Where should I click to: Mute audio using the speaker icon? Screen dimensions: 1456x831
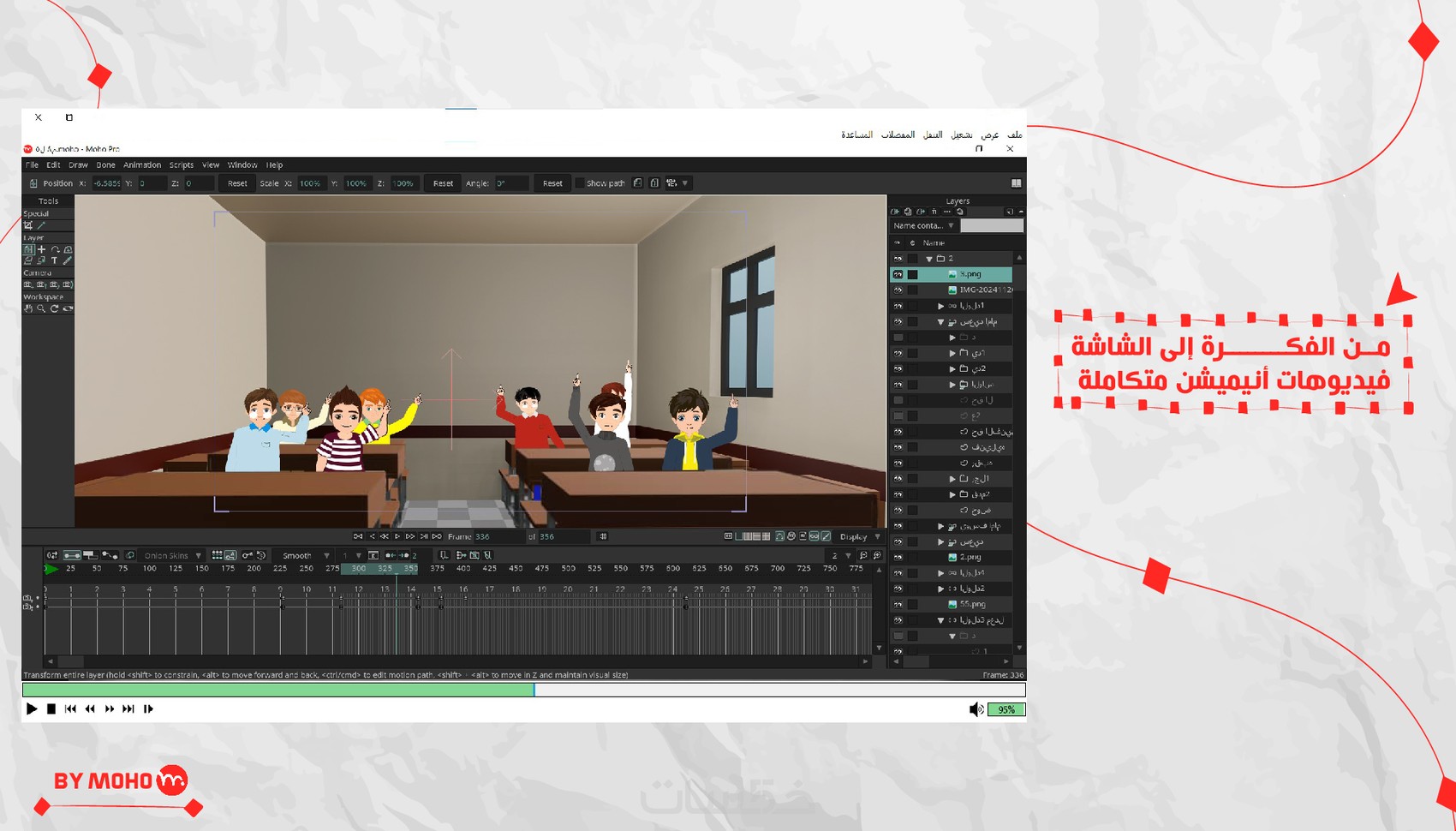976,709
